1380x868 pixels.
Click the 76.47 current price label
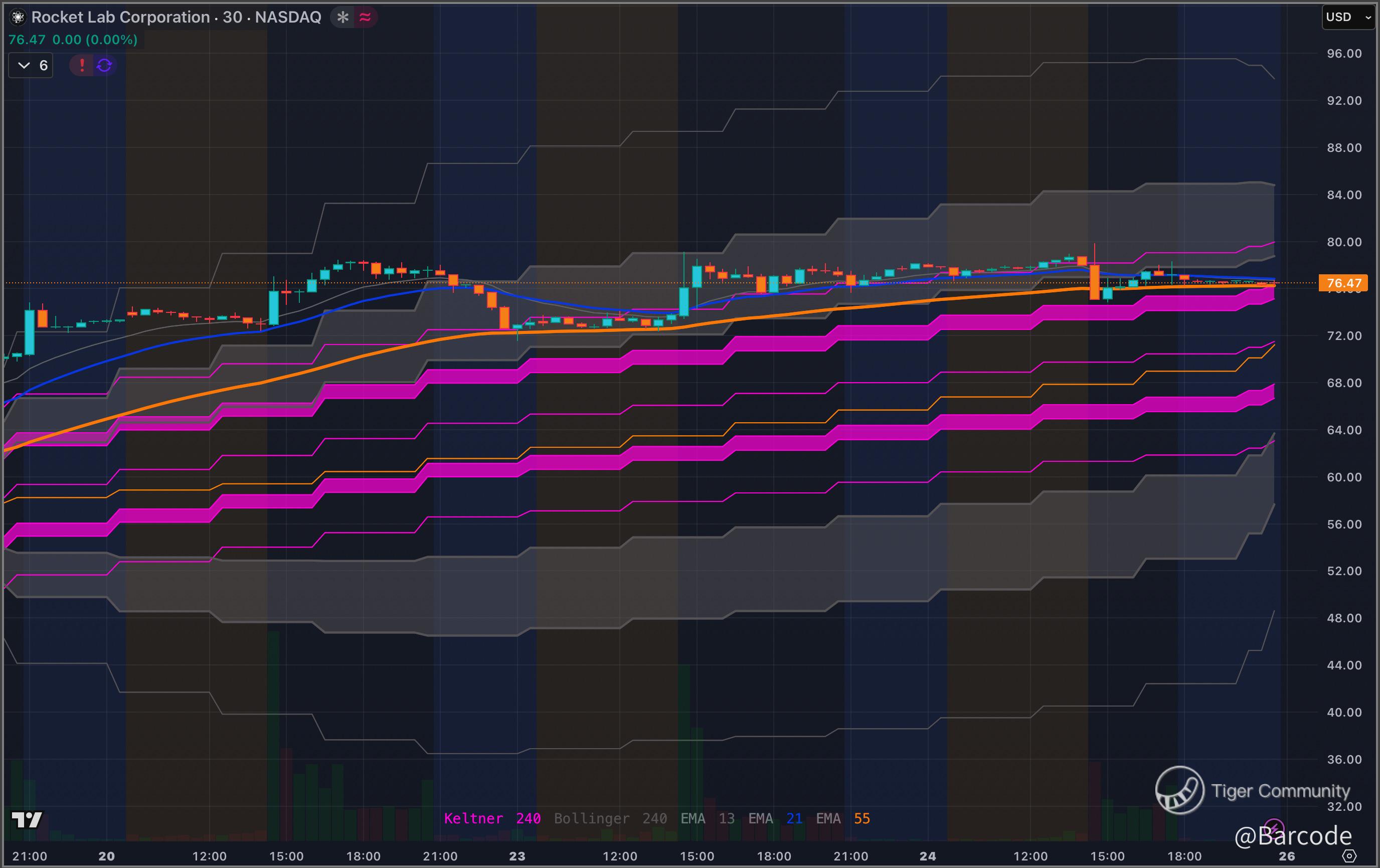(x=1343, y=283)
